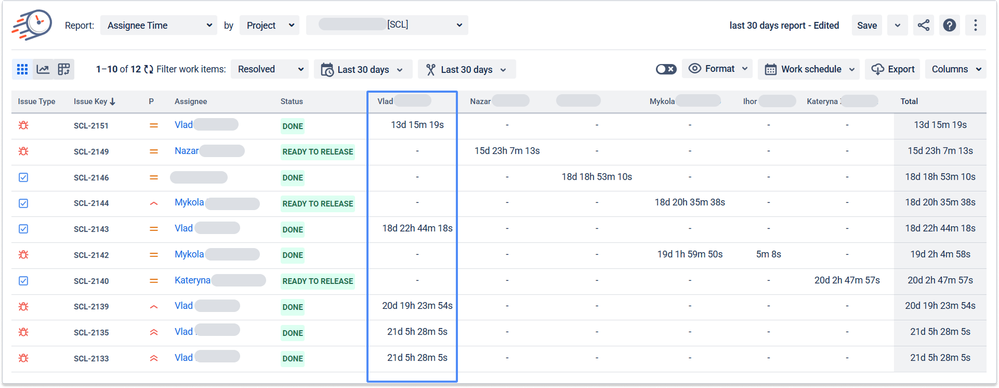Click the Time in Status app logo

(x=32, y=25)
